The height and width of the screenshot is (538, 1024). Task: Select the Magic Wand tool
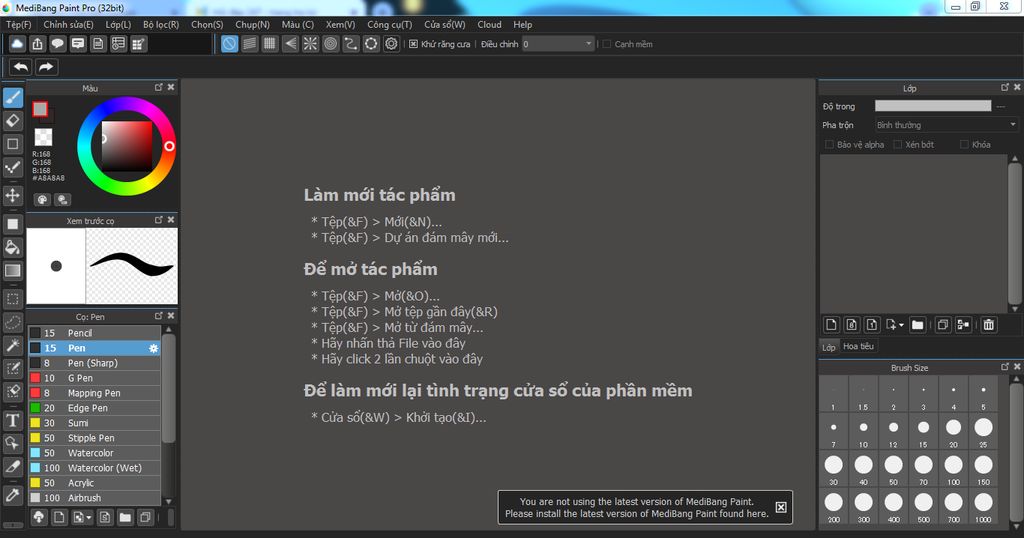pos(12,345)
